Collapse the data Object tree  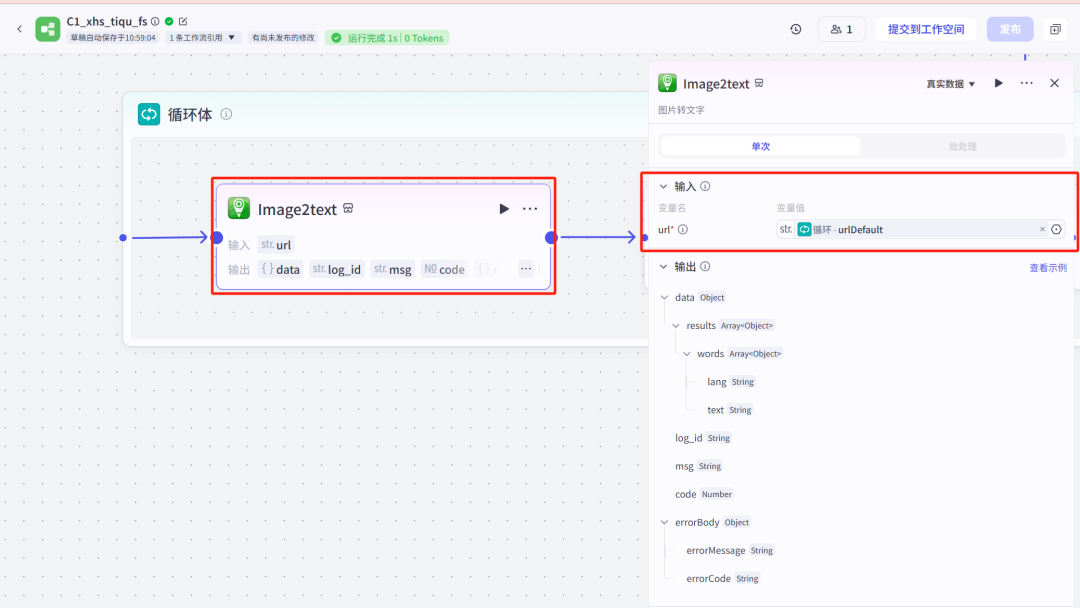point(665,297)
